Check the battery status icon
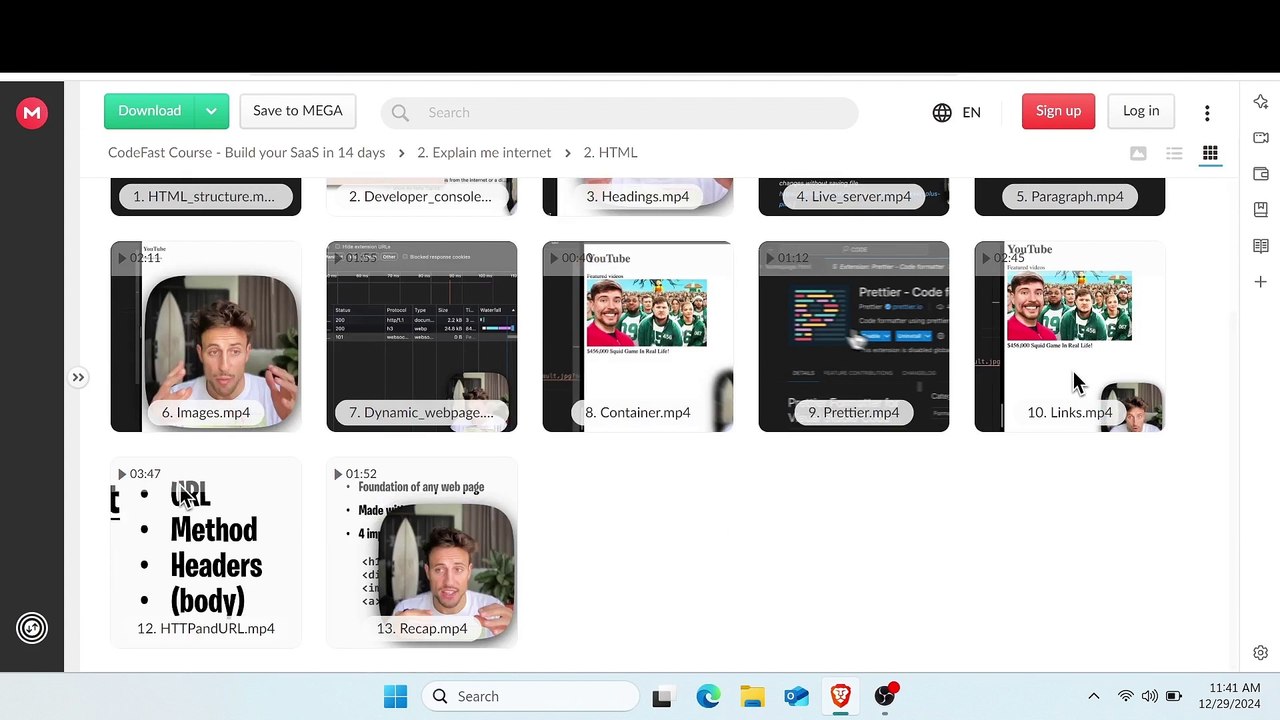1280x720 pixels. pyautogui.click(x=1174, y=696)
